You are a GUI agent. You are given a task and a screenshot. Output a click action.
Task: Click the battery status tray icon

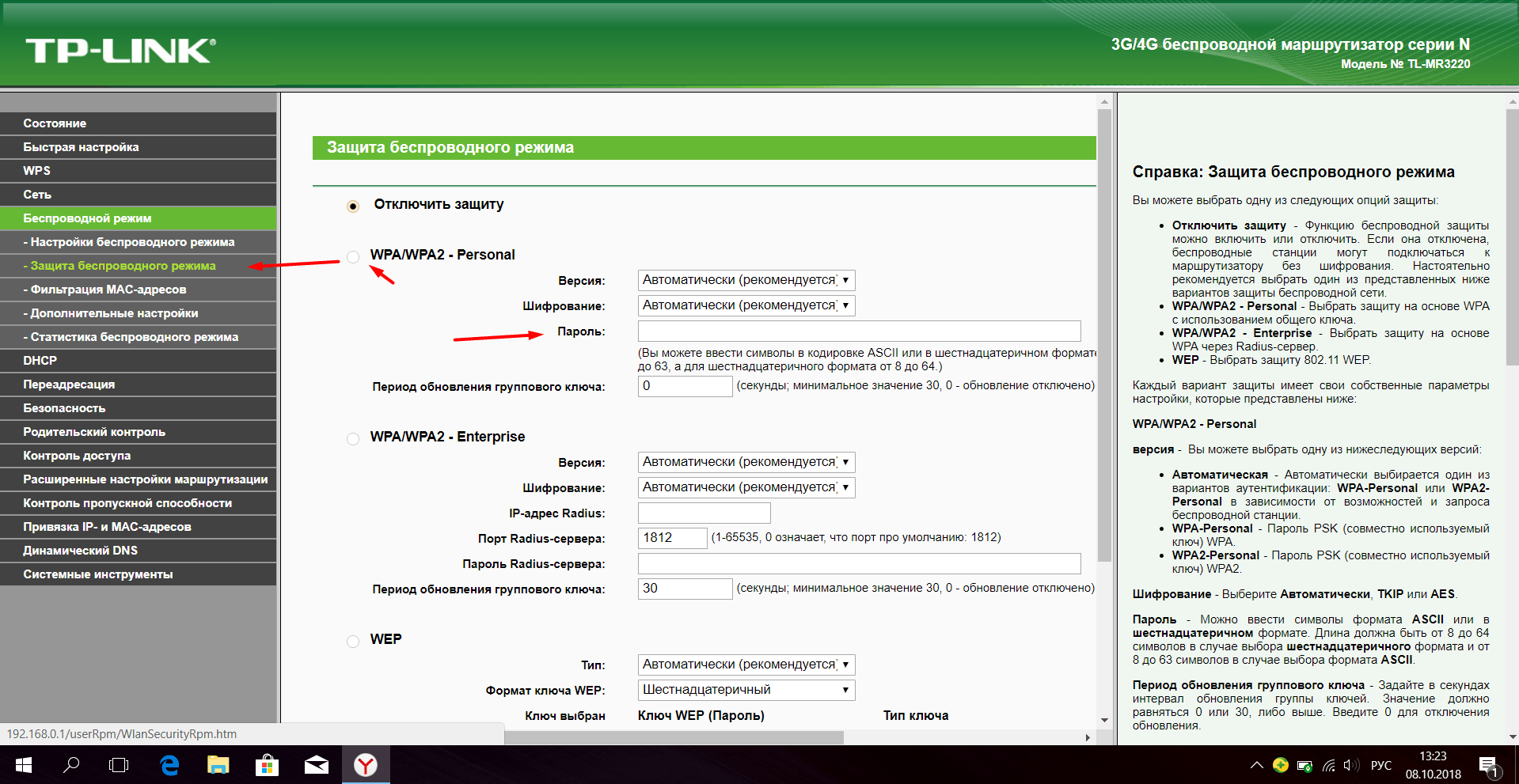pos(1304,766)
